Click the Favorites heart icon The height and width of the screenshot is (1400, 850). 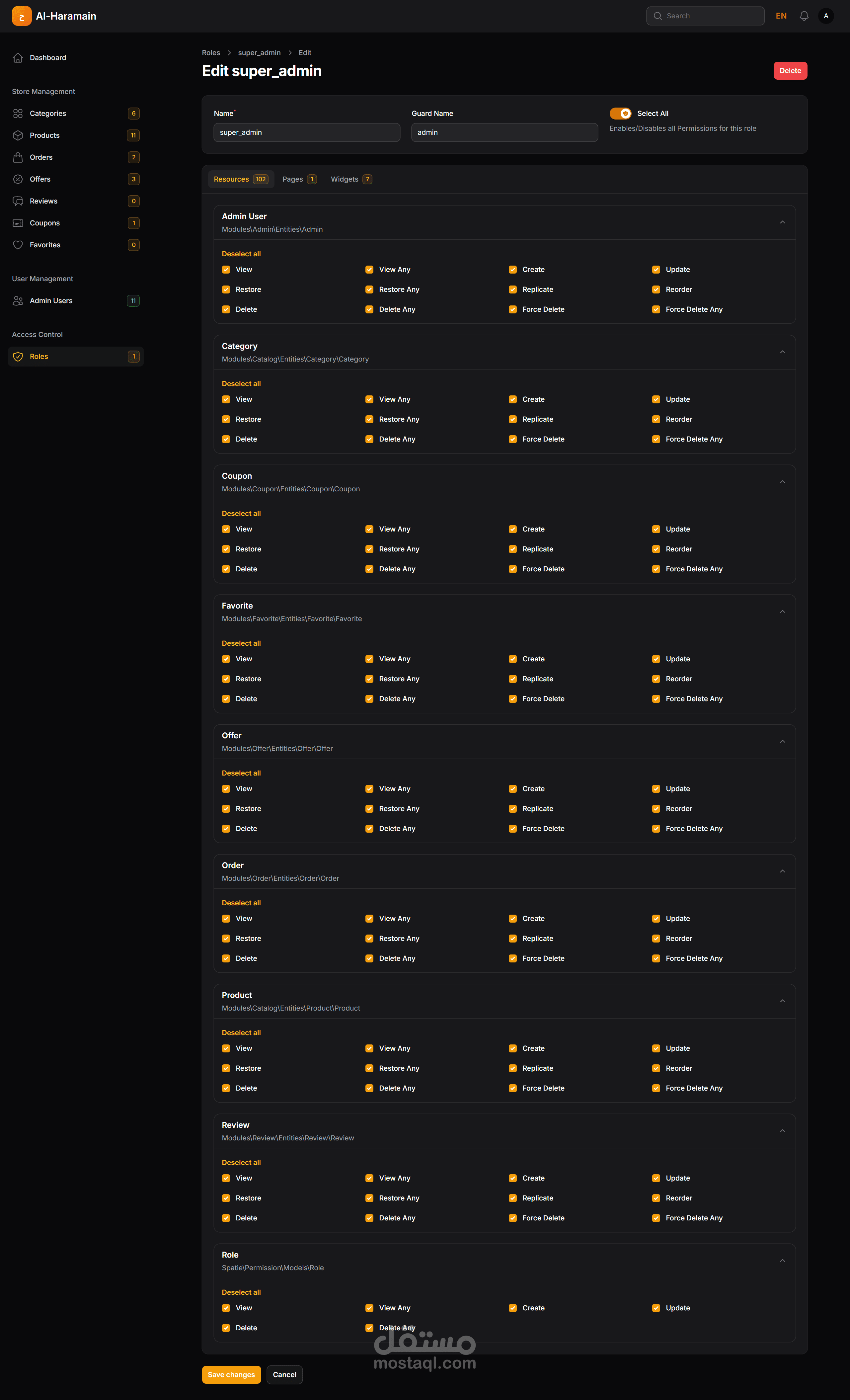pos(18,245)
